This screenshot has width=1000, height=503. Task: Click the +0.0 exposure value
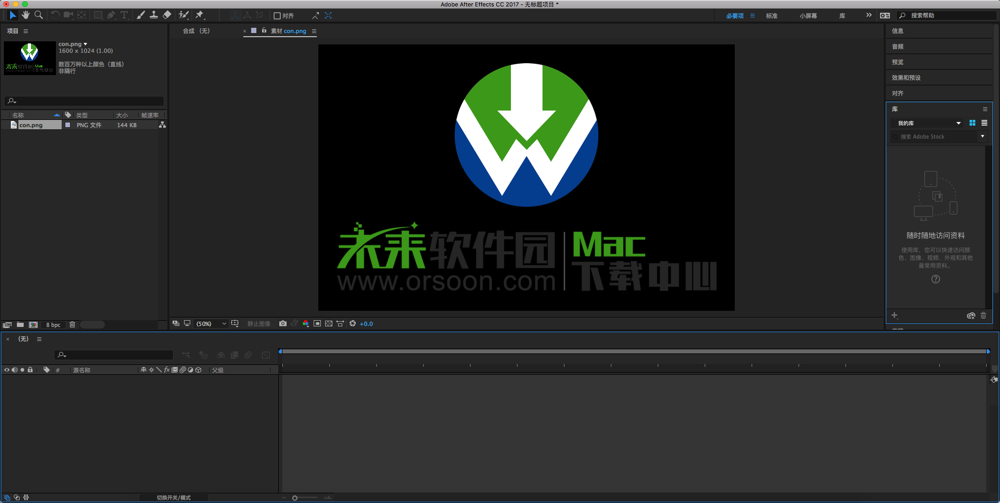point(366,324)
